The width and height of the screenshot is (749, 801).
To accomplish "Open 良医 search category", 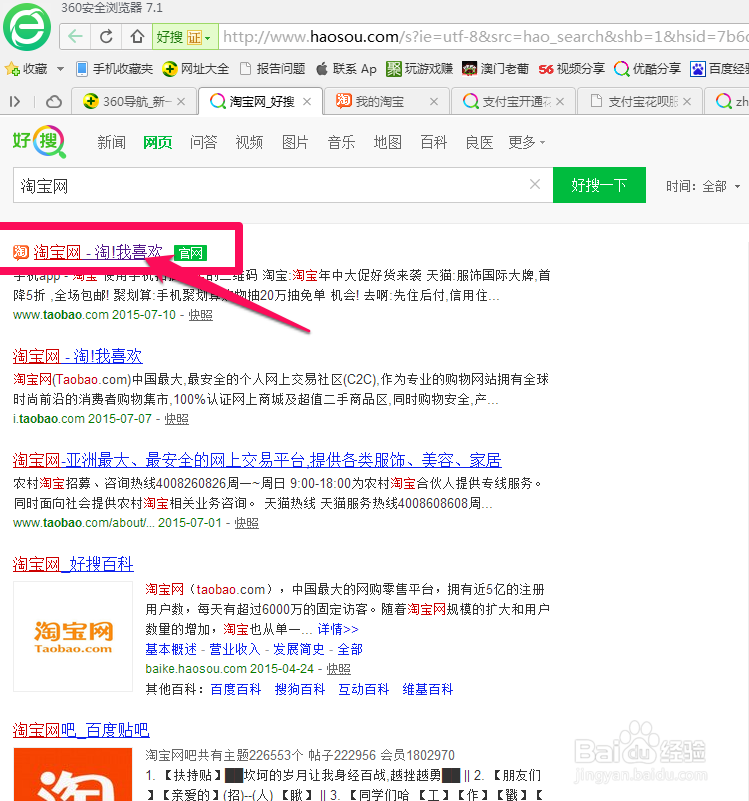I will pyautogui.click(x=479, y=142).
